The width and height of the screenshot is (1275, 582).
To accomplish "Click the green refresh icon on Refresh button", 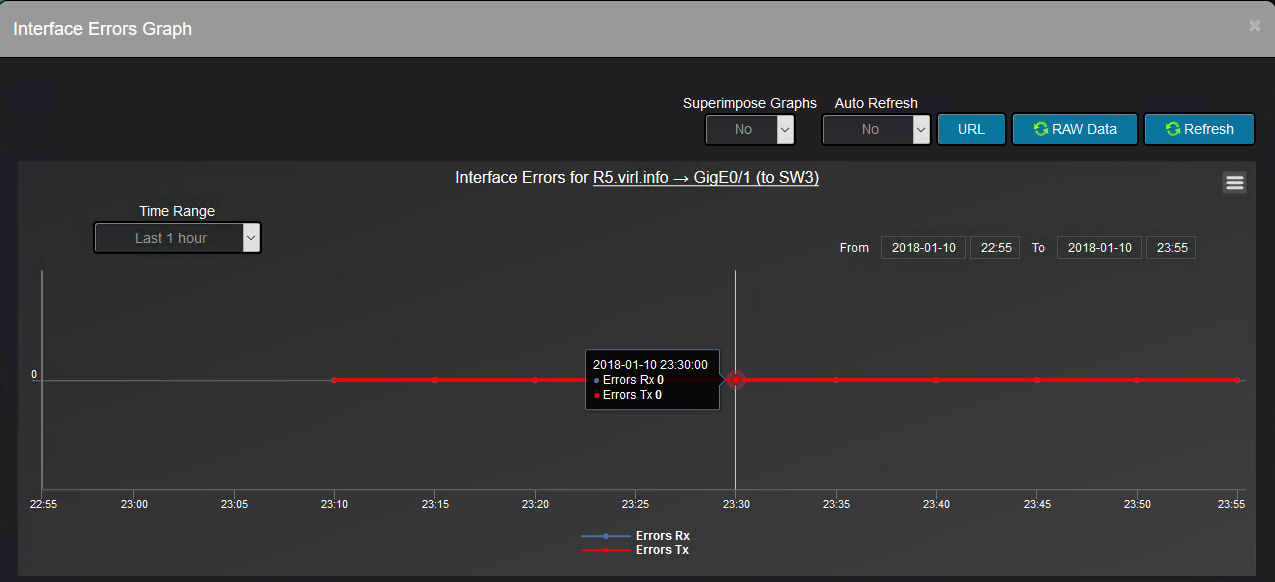I will [x=1173, y=129].
